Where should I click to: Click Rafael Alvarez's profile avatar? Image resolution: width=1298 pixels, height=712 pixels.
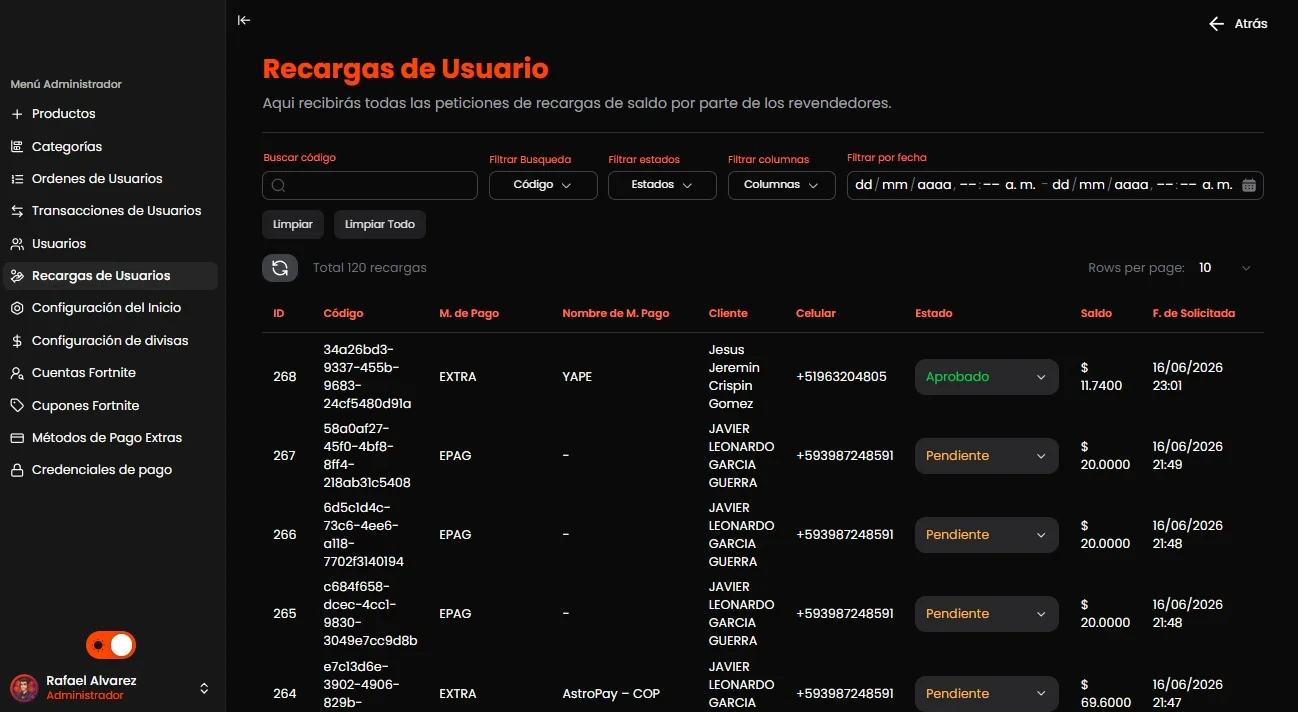24,688
